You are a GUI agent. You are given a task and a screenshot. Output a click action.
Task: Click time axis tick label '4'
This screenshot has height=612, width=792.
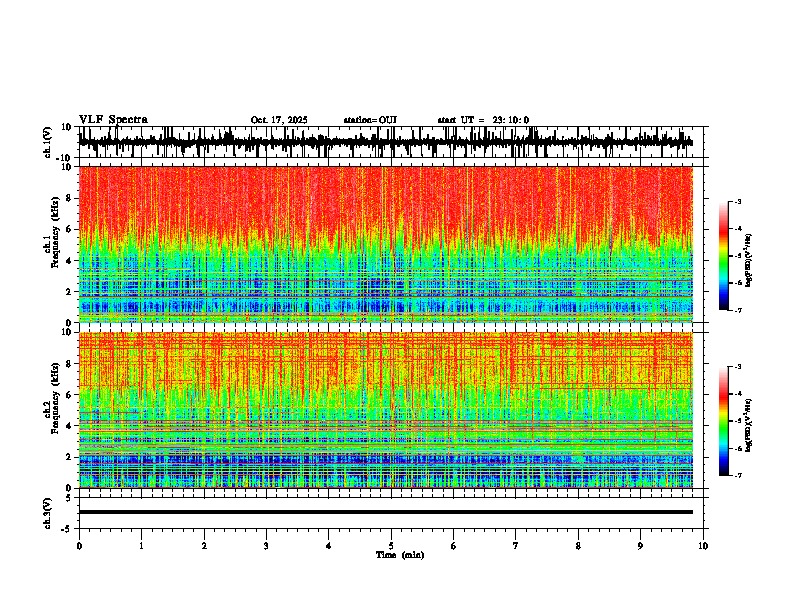point(328,546)
